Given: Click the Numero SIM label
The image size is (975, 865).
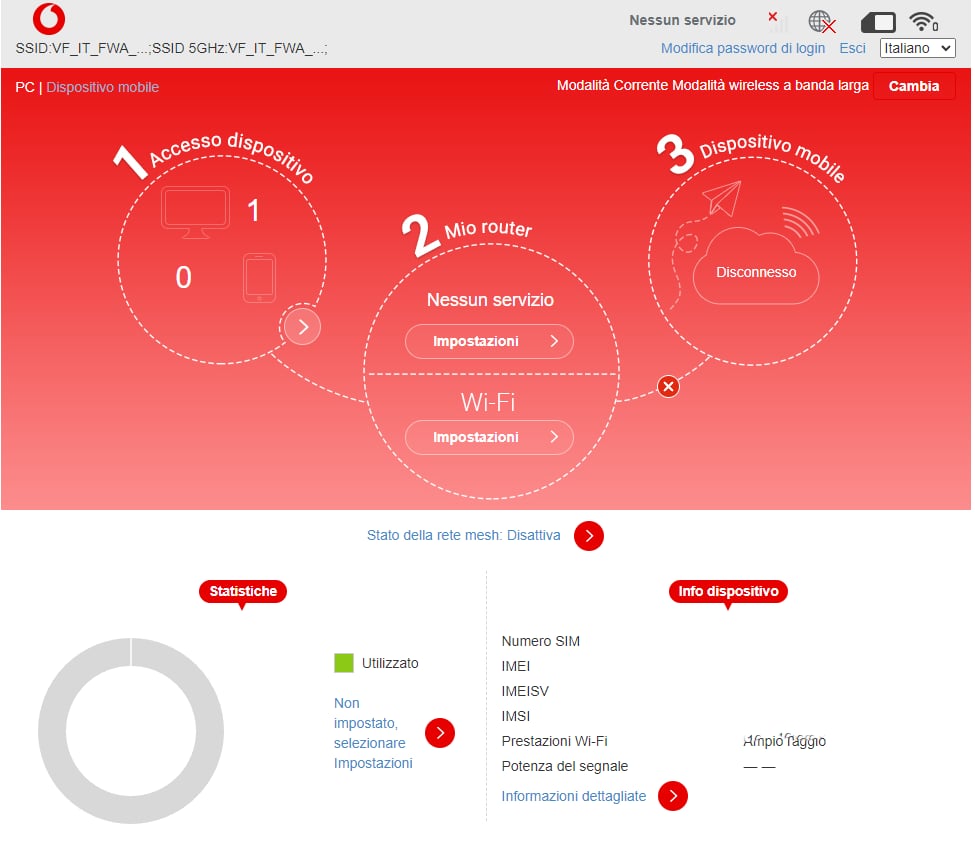Looking at the screenshot, I should (540, 641).
